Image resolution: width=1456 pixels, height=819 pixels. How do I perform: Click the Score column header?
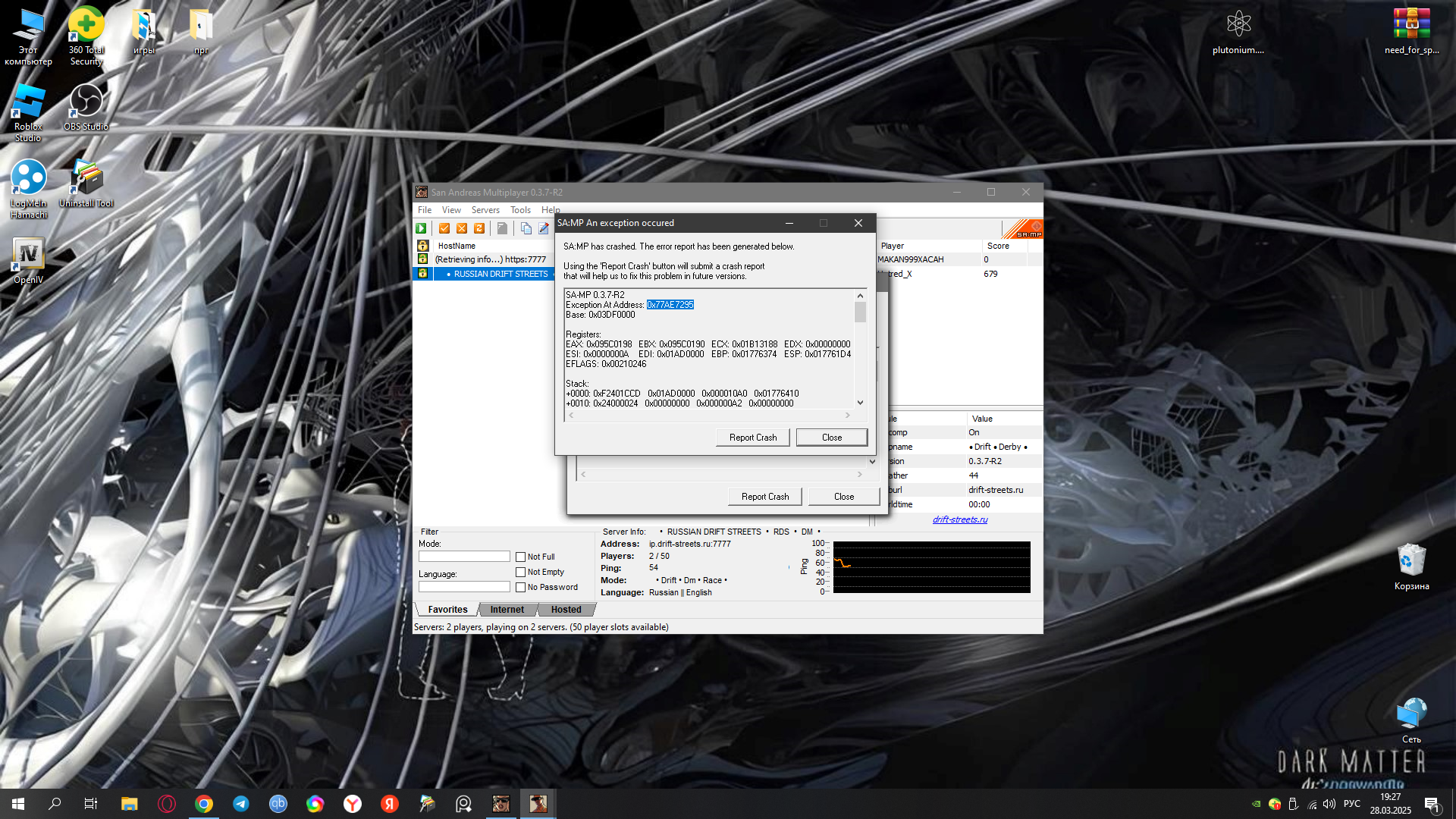[1004, 246]
